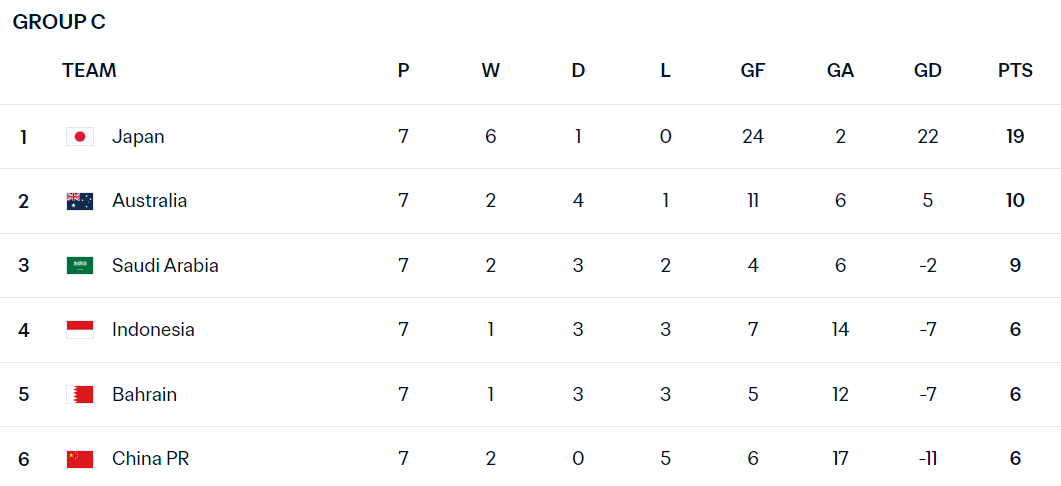Select the Saudi Arabia team name
This screenshot has height=486, width=1061.
tap(165, 265)
